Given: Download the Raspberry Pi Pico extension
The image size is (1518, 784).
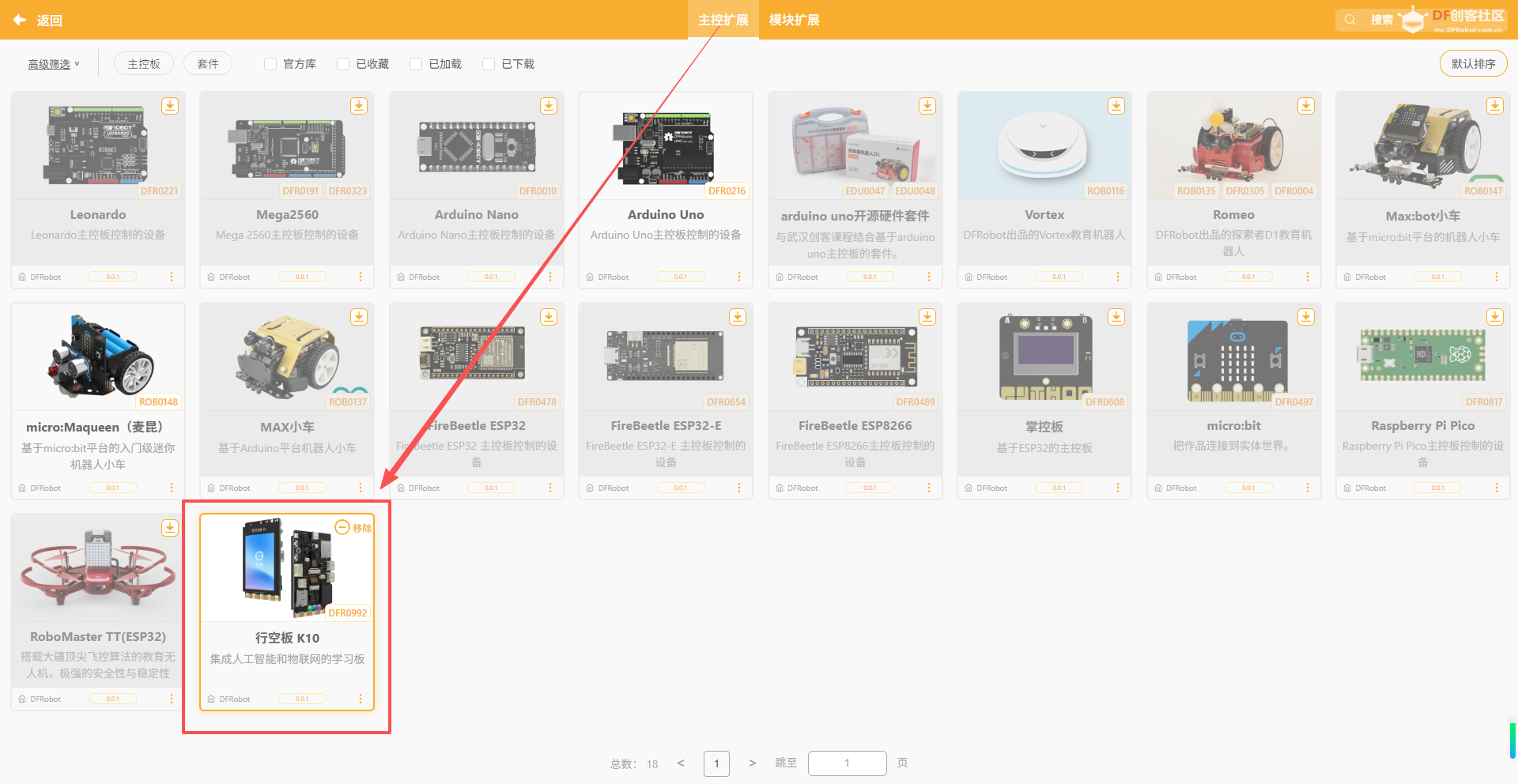Looking at the screenshot, I should (1495, 317).
